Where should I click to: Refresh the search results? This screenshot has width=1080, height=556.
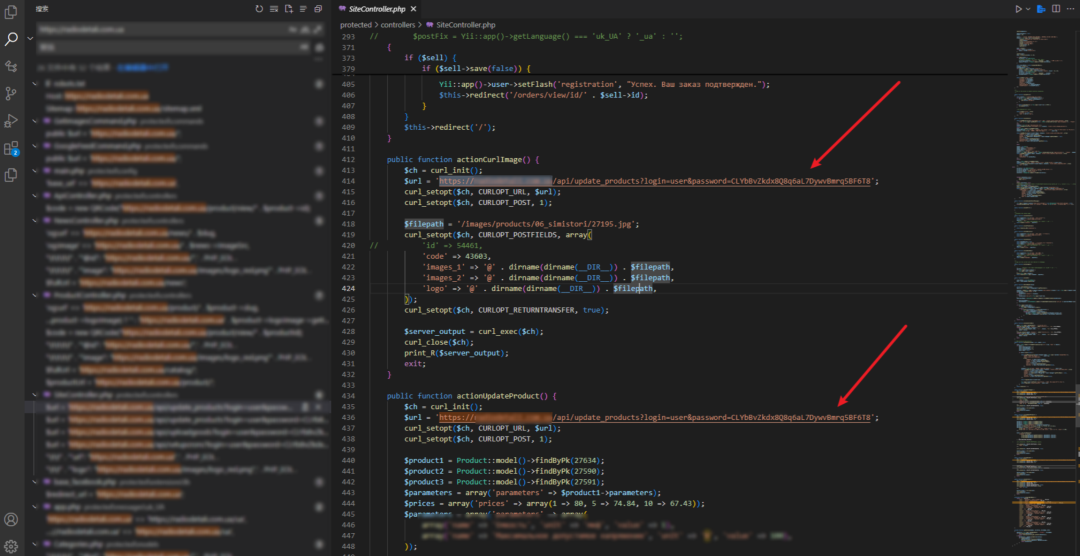pyautogui.click(x=259, y=9)
